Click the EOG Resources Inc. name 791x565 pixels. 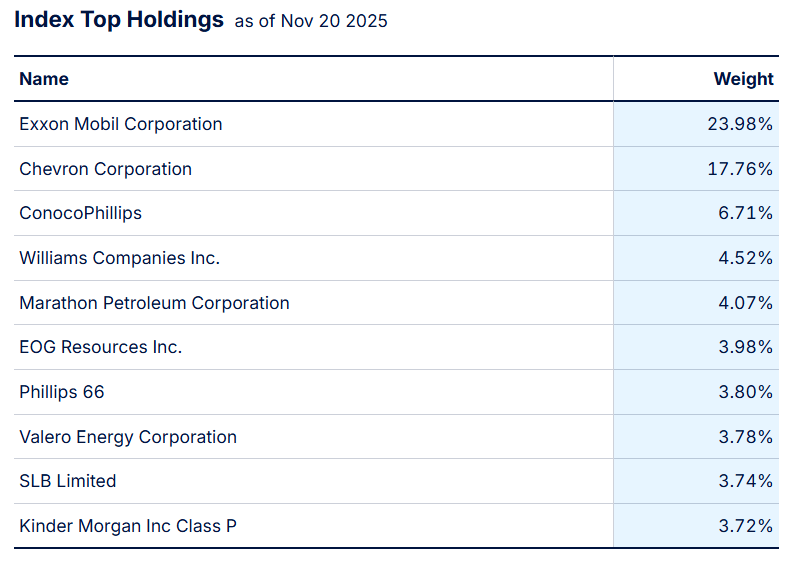(100, 347)
